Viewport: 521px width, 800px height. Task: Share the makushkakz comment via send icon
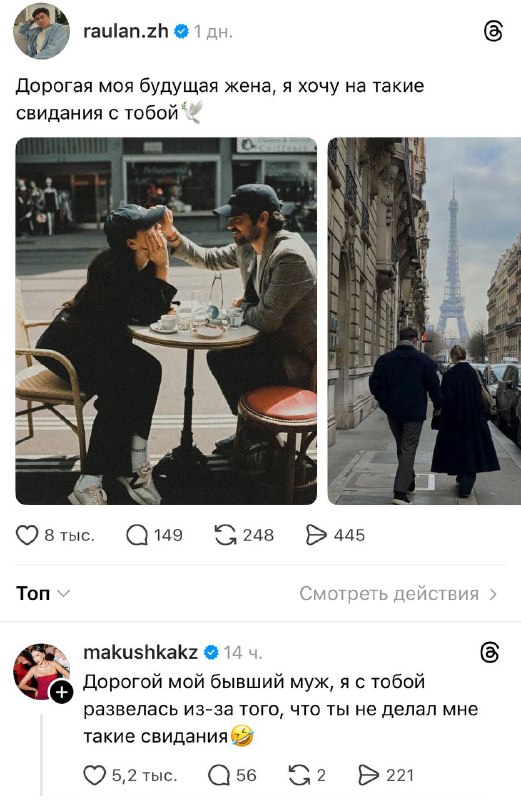coord(368,776)
